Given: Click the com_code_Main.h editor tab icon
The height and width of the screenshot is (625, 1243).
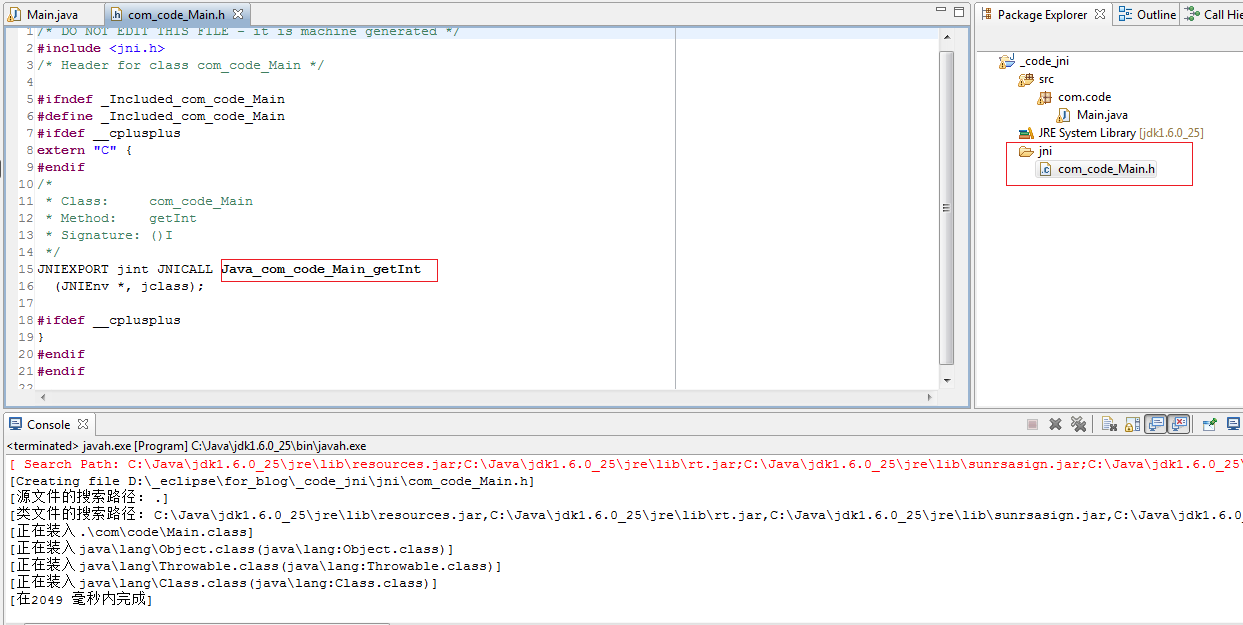Looking at the screenshot, I should tap(116, 15).
